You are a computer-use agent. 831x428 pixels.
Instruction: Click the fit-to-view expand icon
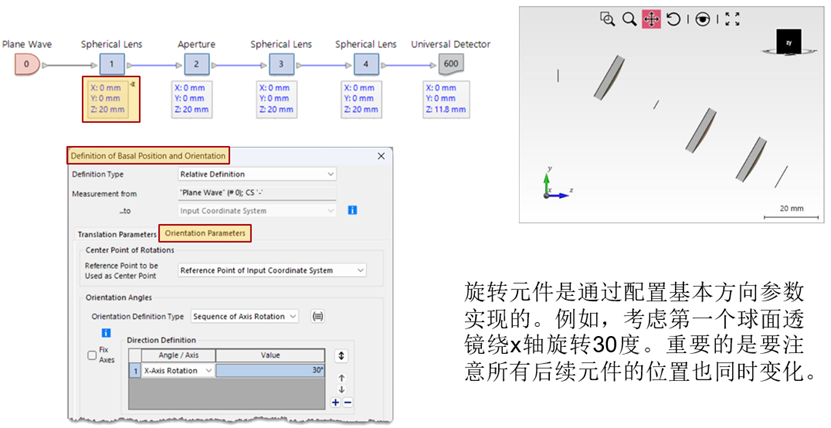pos(732,19)
